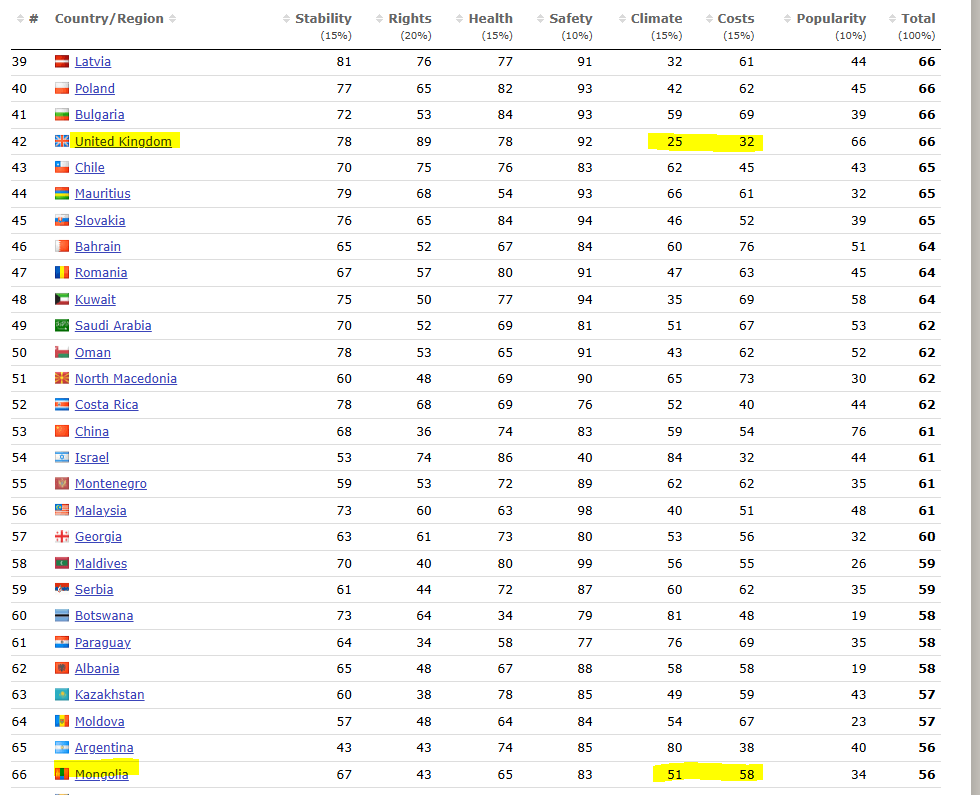Click the Kazakhstan flag icon
The image size is (980, 795).
click(62, 695)
